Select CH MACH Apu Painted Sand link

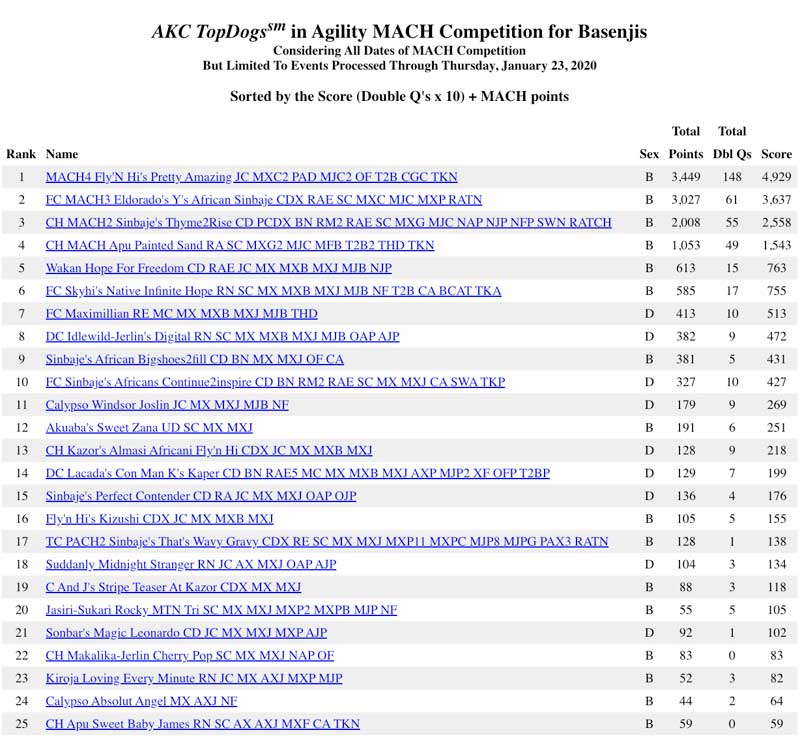pos(240,245)
